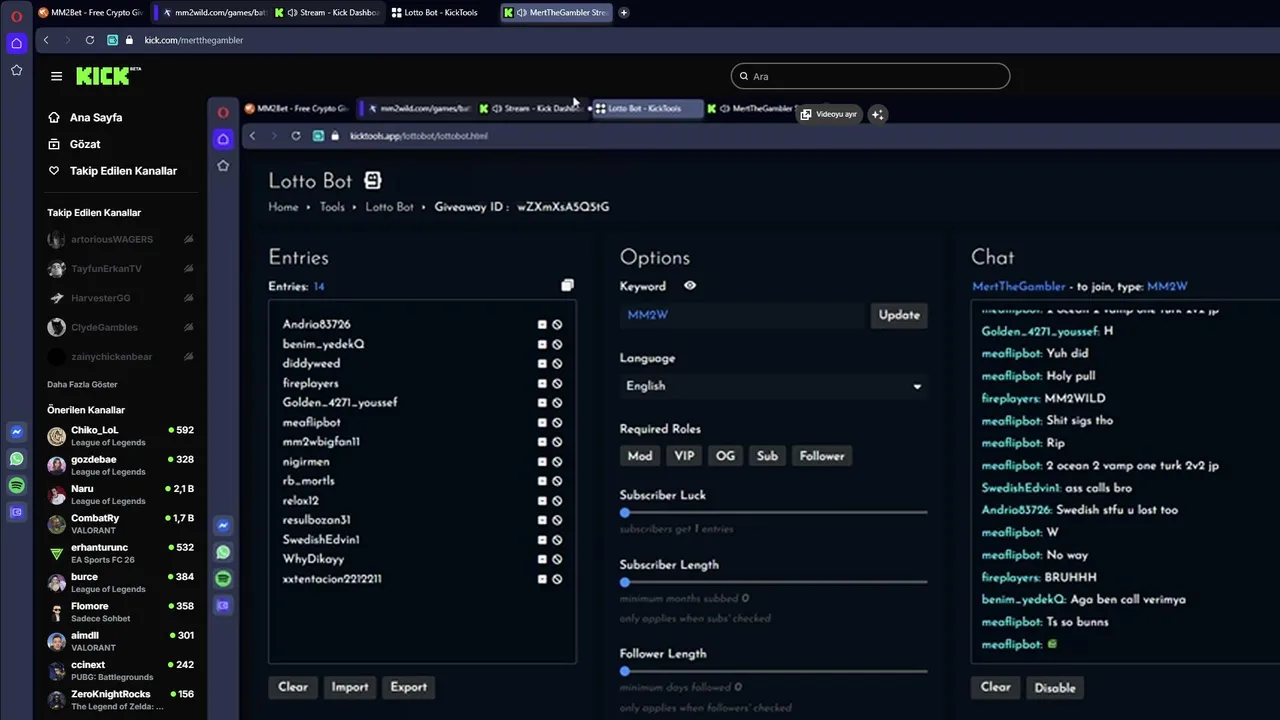The height and width of the screenshot is (720, 1280).
Task: Click the kick.com/mertthegambler address bar
Action: 193,40
